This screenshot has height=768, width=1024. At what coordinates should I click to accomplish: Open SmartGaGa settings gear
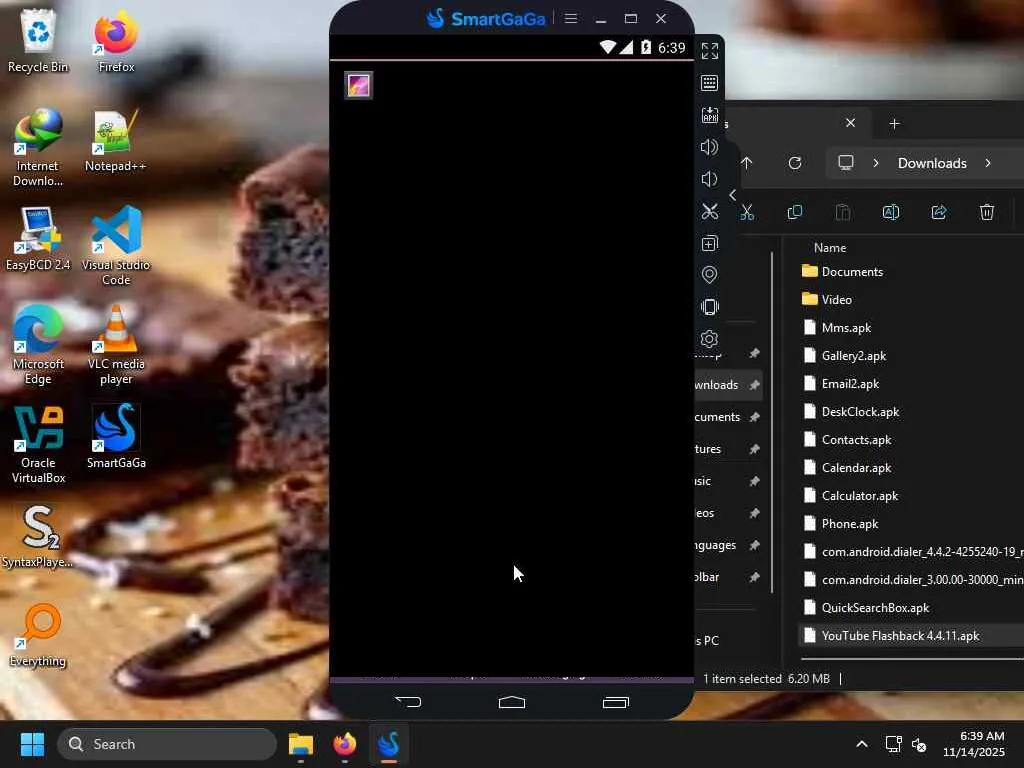(710, 339)
